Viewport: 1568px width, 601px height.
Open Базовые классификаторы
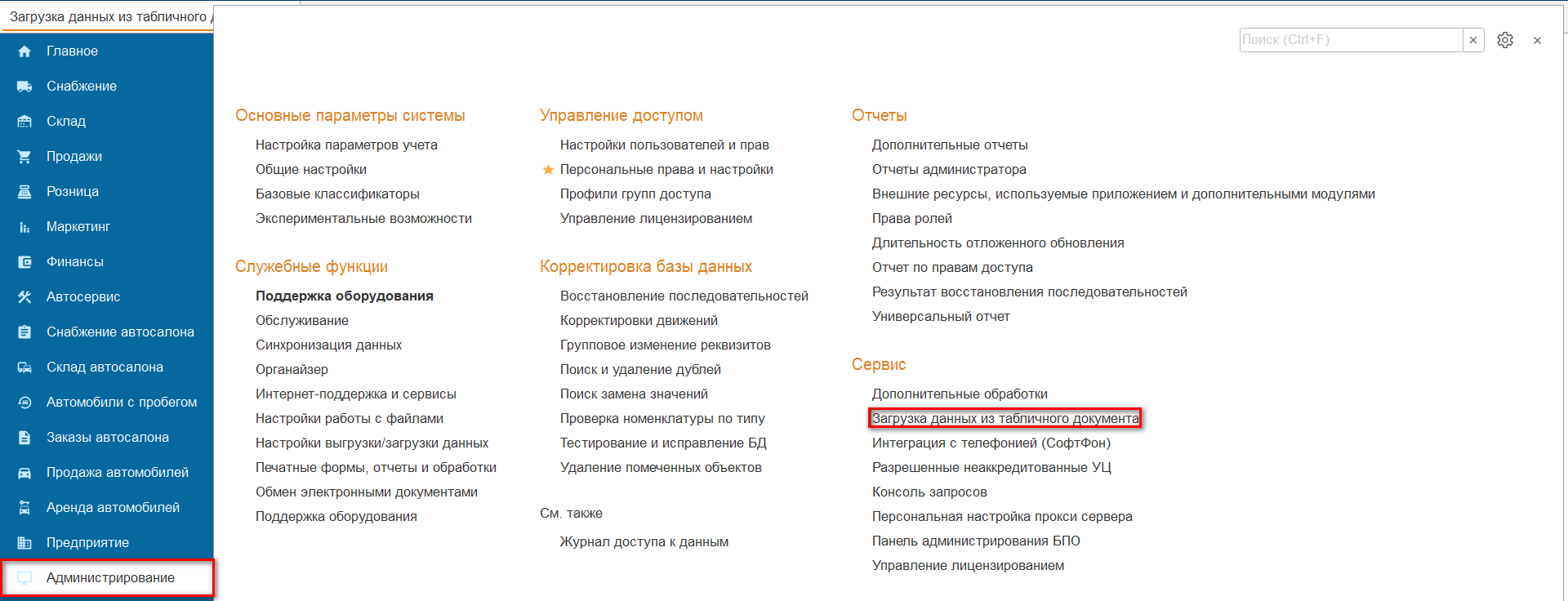click(x=337, y=194)
